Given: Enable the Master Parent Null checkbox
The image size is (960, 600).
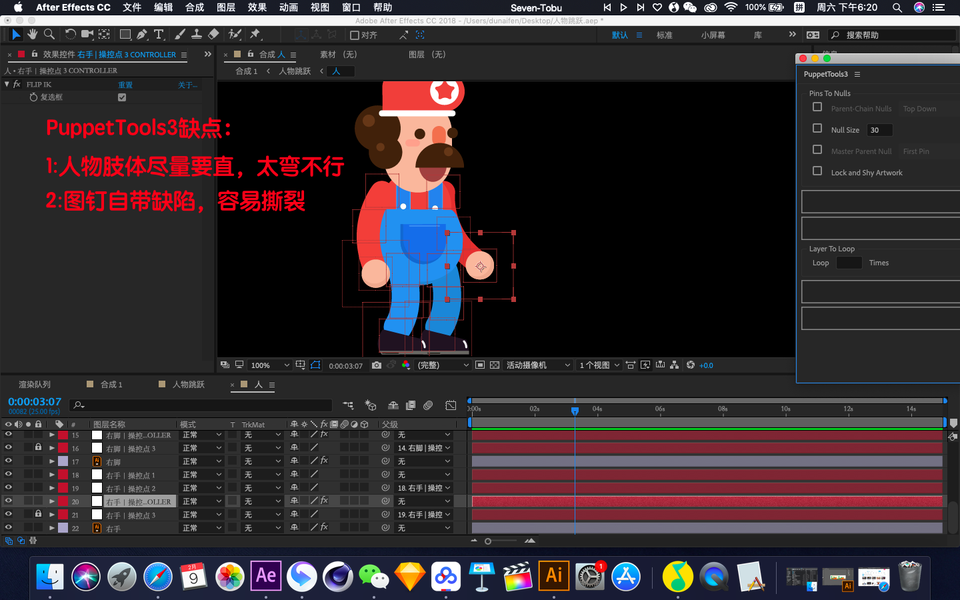Looking at the screenshot, I should click(x=817, y=149).
